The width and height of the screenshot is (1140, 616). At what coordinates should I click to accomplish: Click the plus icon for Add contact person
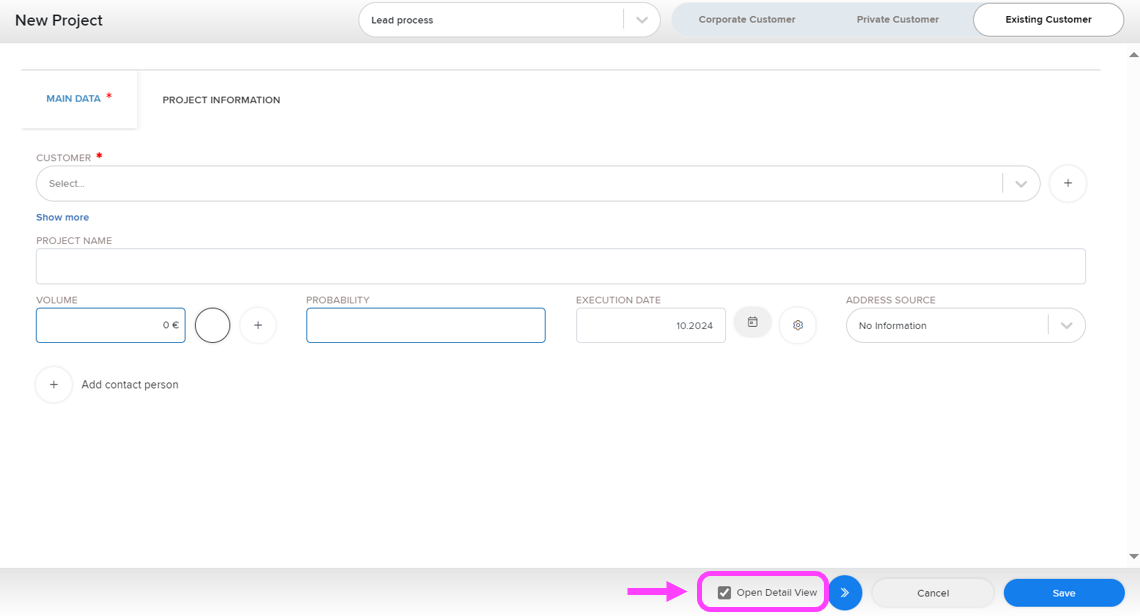coord(54,385)
